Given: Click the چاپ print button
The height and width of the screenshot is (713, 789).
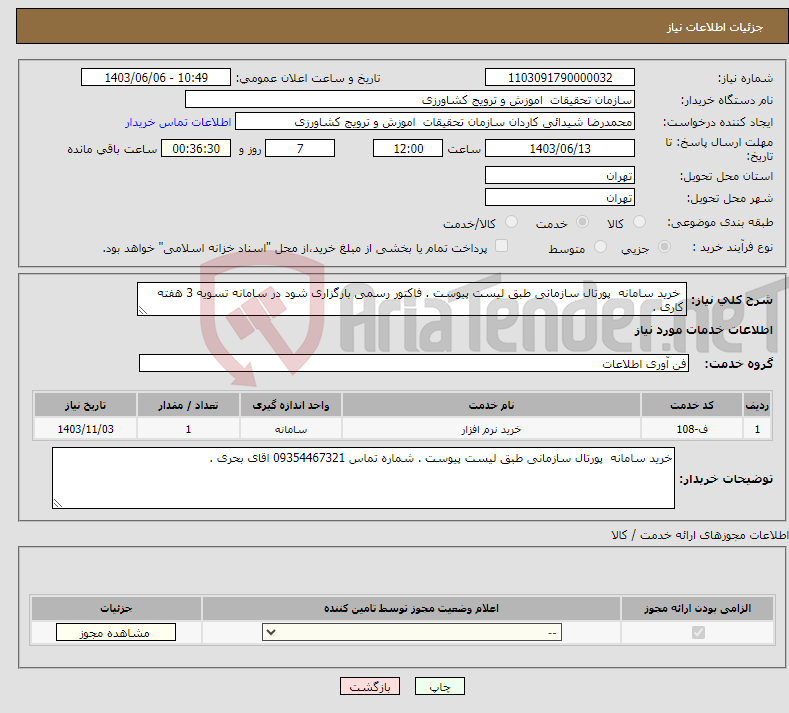Looking at the screenshot, I should tap(440, 686).
